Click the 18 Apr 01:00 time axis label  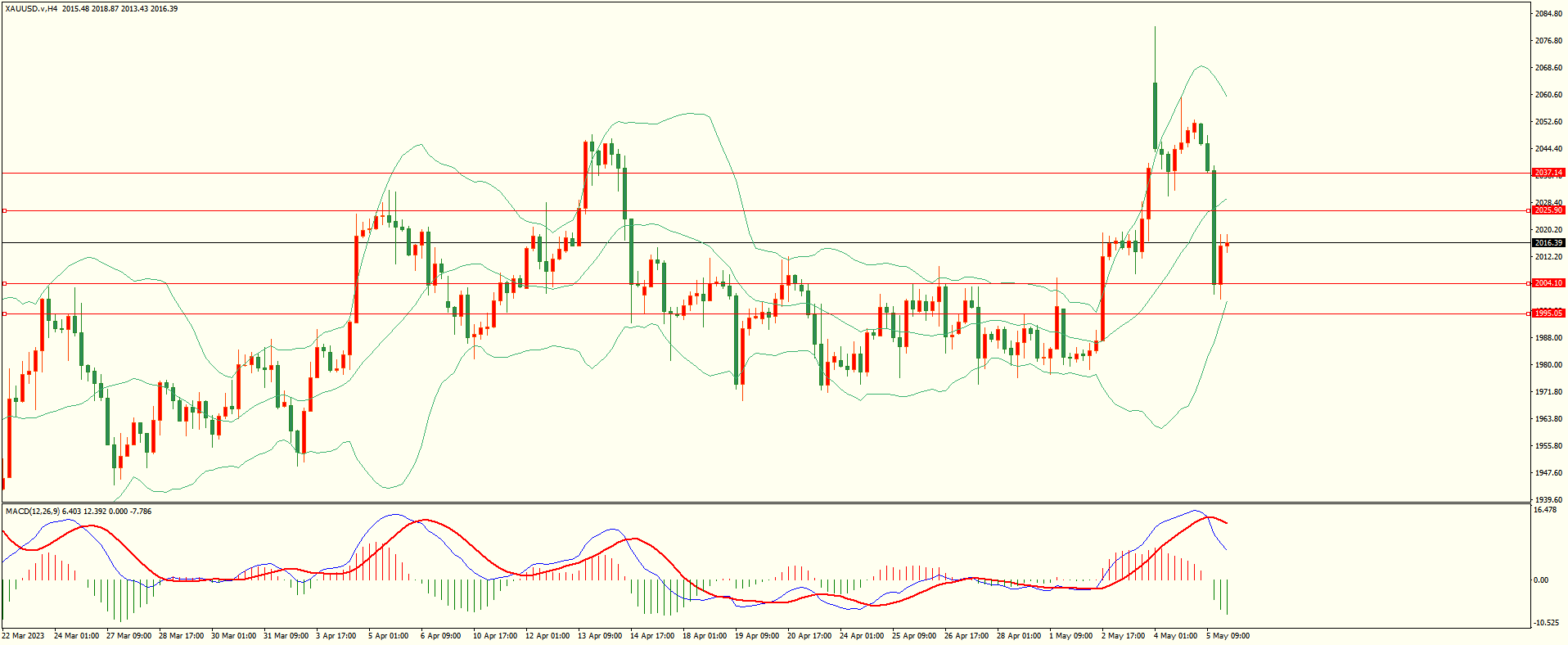705,636
